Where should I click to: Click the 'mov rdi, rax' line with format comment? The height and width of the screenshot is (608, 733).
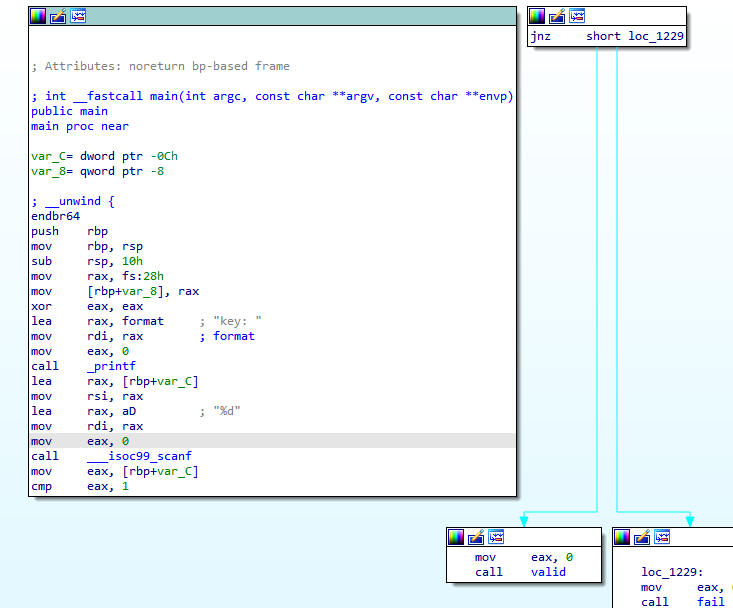(143, 336)
